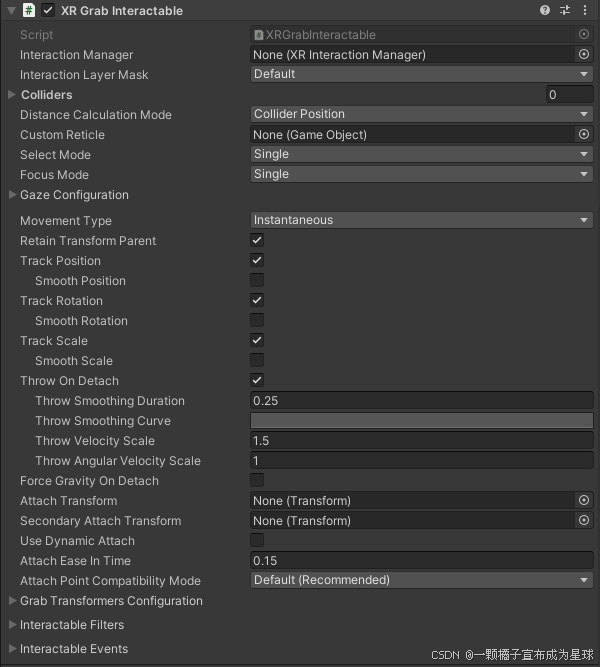
Task: Click the Colliders size field
Action: point(569,94)
